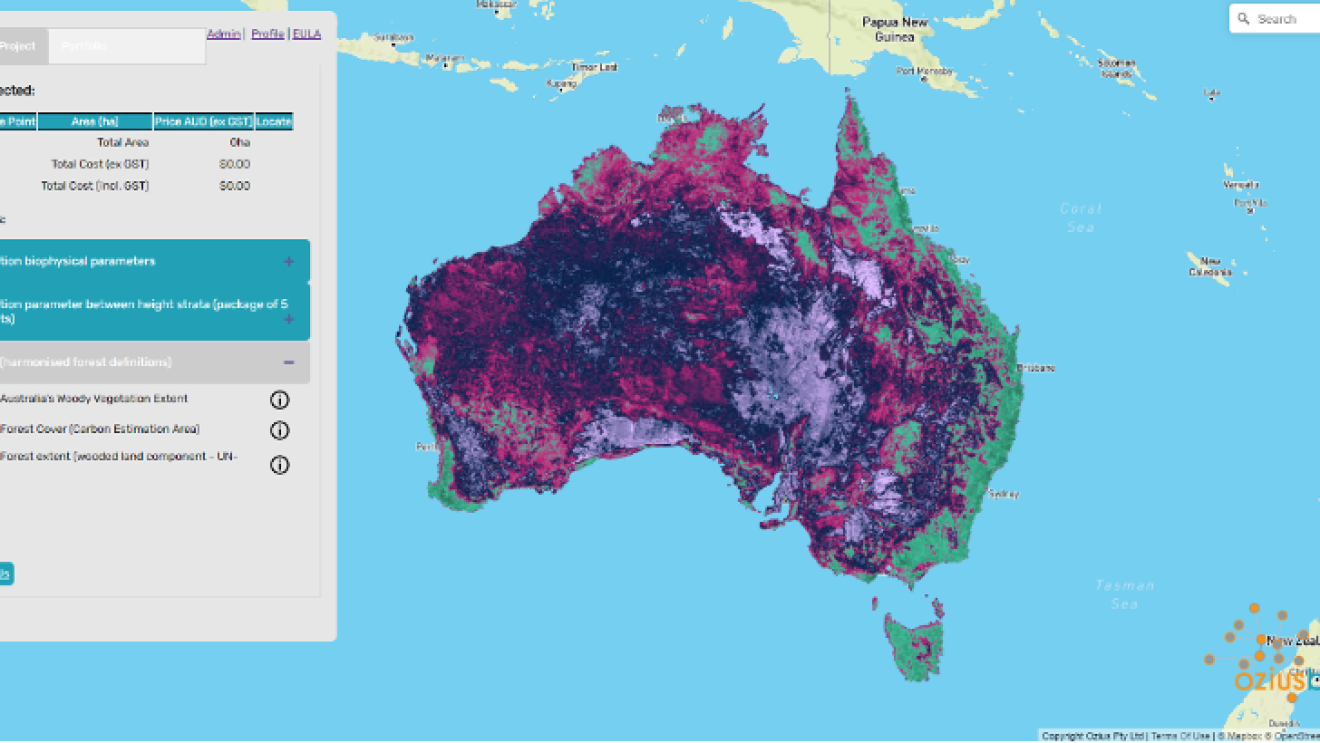1320x743 pixels.
Task: Click the teal button at panel bottom
Action: tap(5, 574)
